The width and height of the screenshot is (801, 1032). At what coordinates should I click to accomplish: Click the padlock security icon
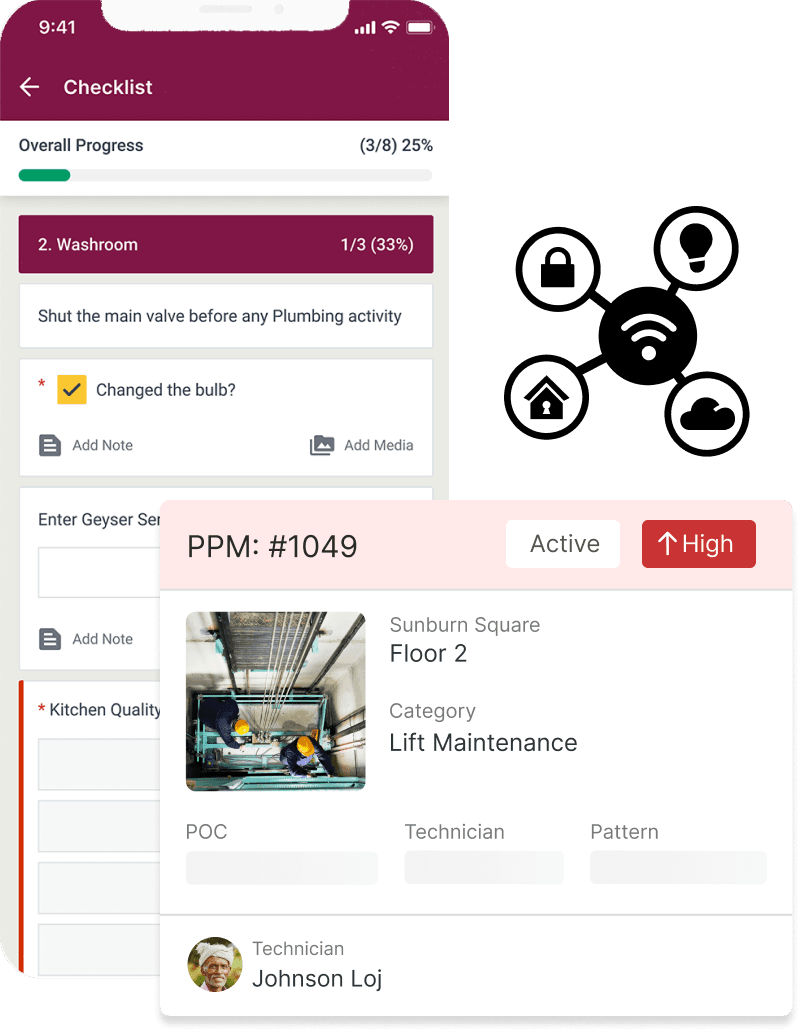coord(557,270)
